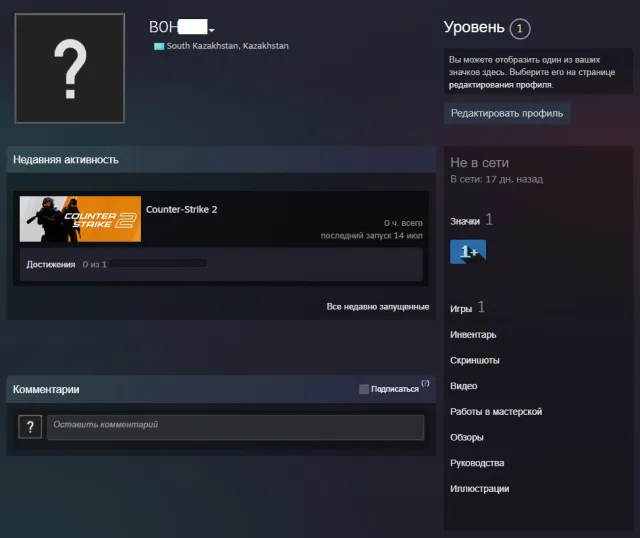Click the Комментарии section header

click(x=46, y=389)
